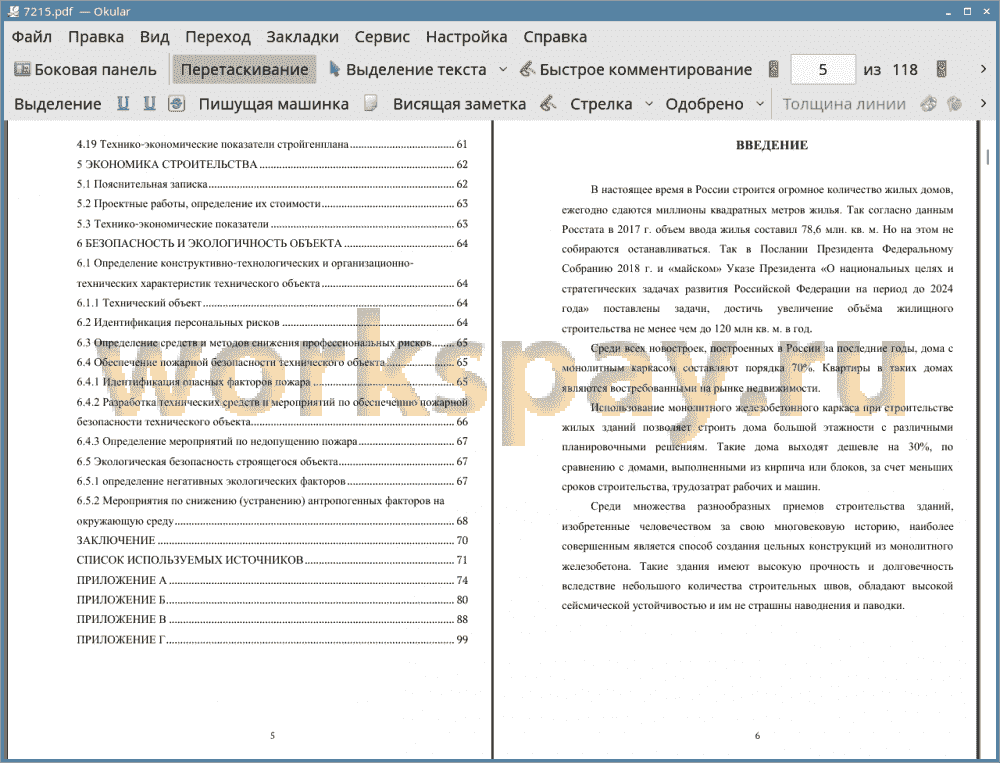Click contents line '6.5 Экологическая безопасность строящегося объекта'
Screen dimensions: 1000x763
click(x=272, y=461)
